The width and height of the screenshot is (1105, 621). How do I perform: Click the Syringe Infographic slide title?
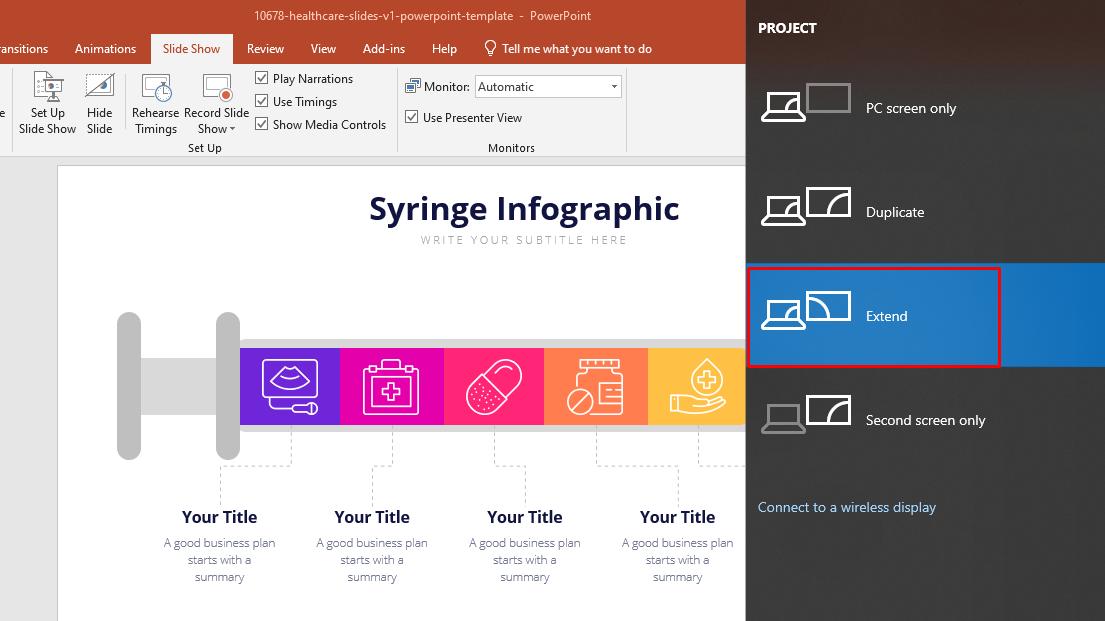tap(524, 209)
